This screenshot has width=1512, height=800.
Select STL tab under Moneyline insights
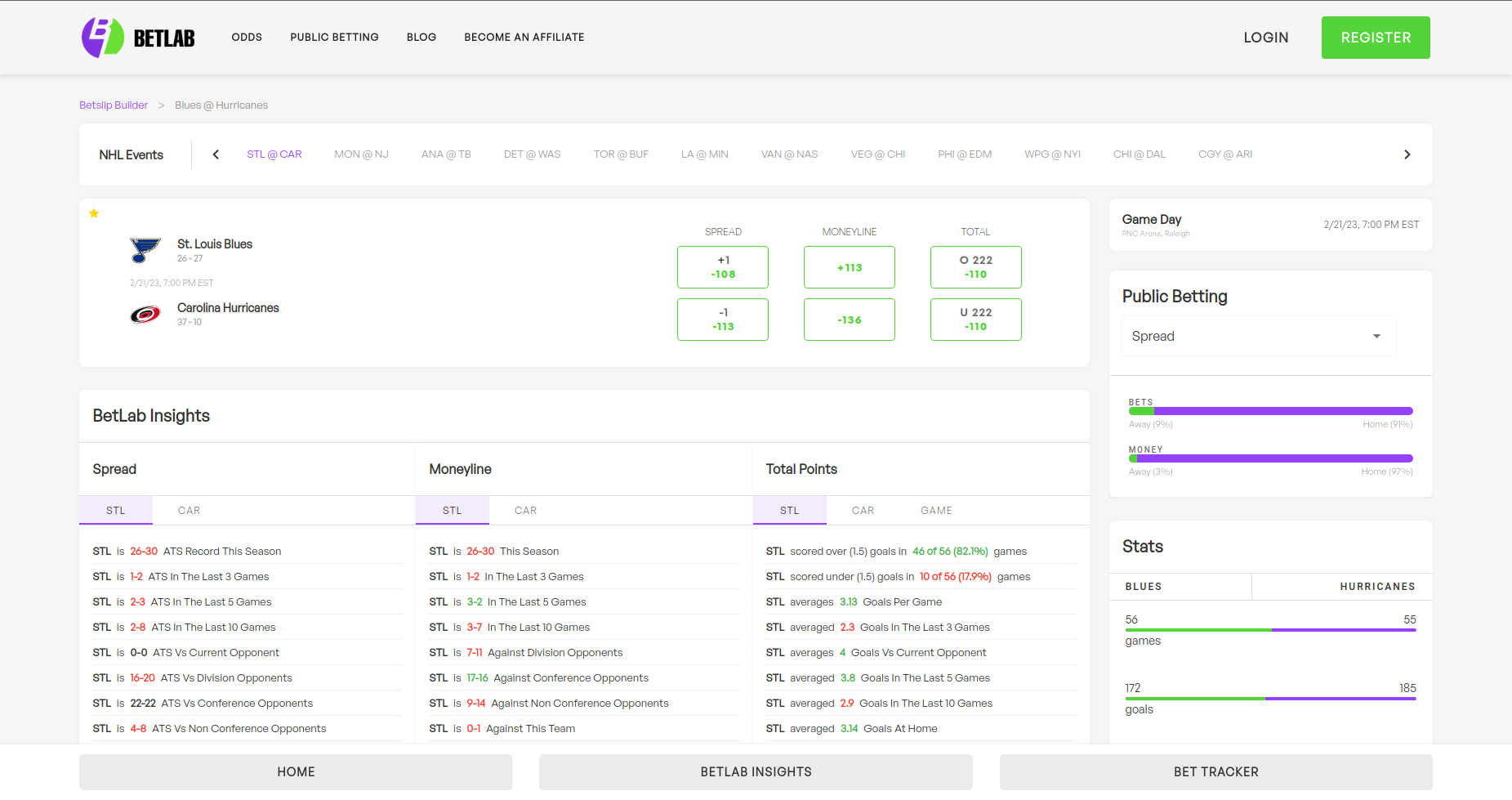453,511
